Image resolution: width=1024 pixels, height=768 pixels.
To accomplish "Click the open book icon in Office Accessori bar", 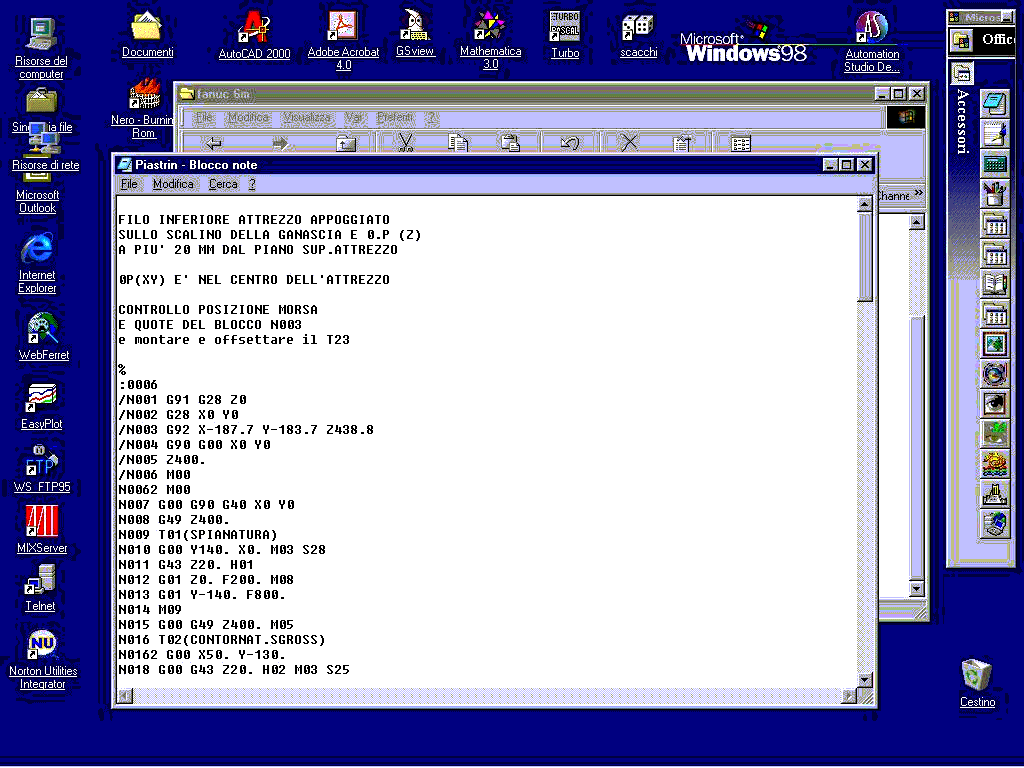I will (x=994, y=284).
